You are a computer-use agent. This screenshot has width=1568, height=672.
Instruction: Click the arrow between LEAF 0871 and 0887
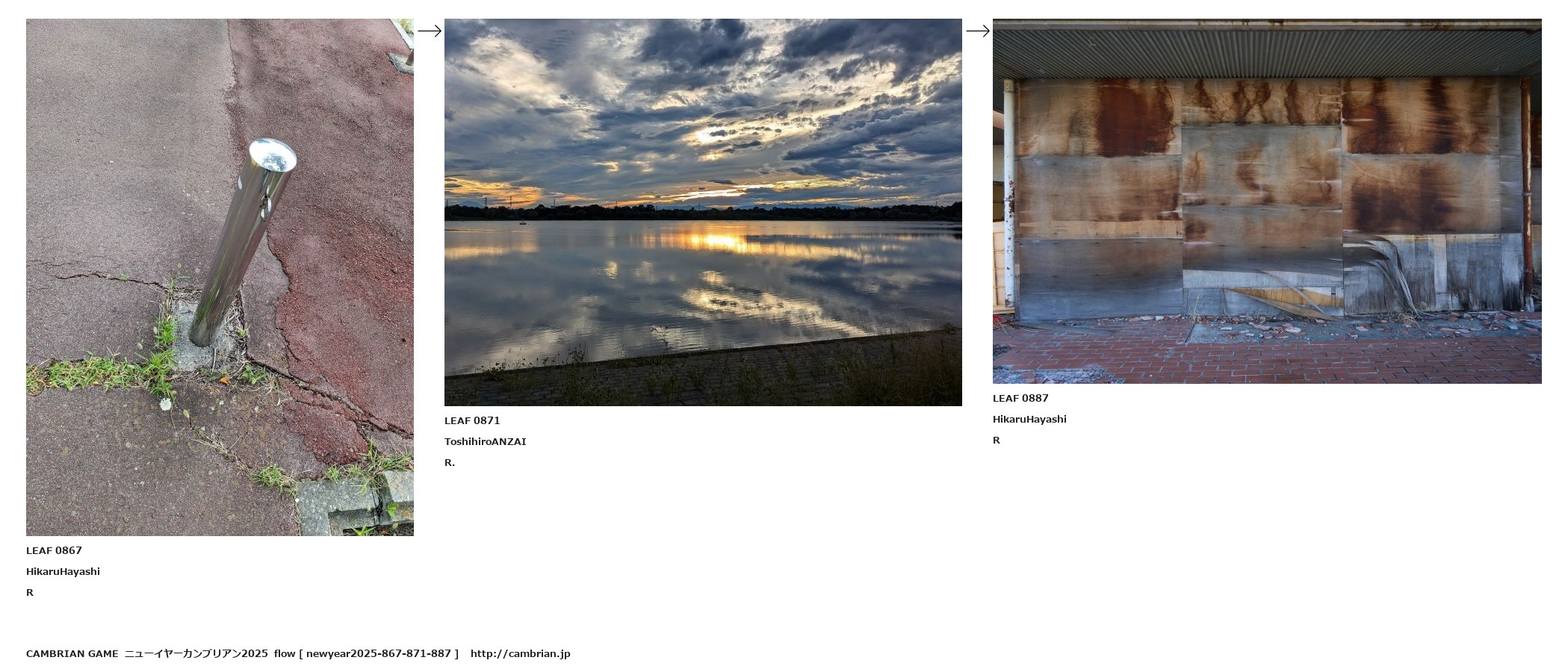coord(978,31)
